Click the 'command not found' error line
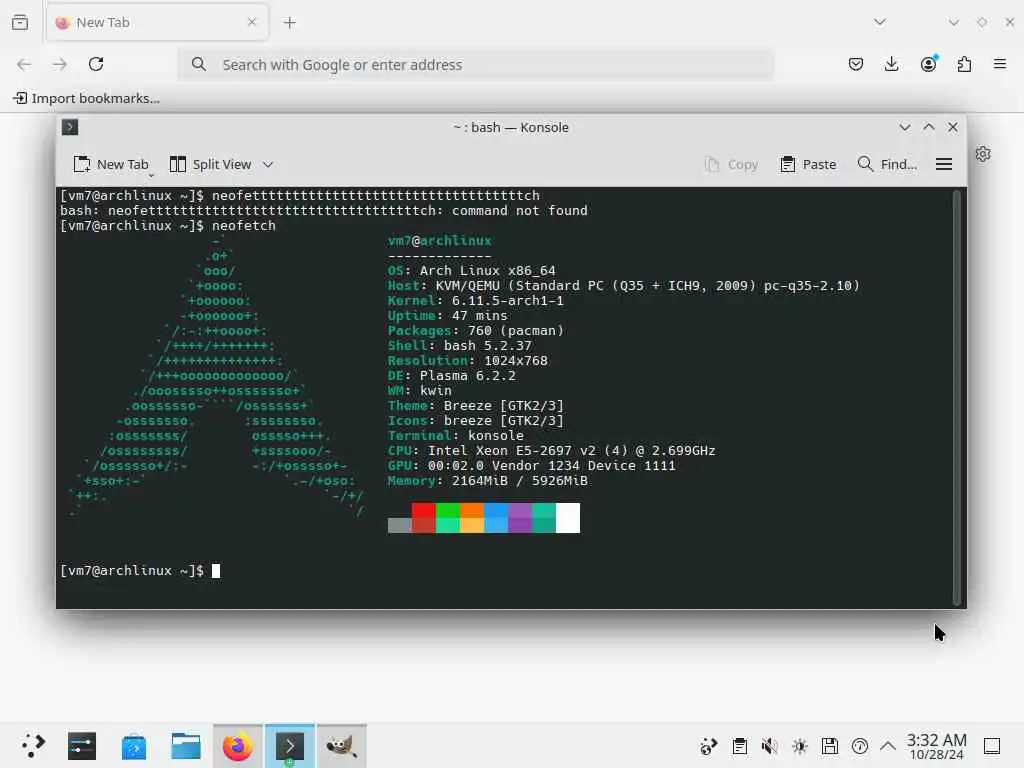 click(x=324, y=211)
